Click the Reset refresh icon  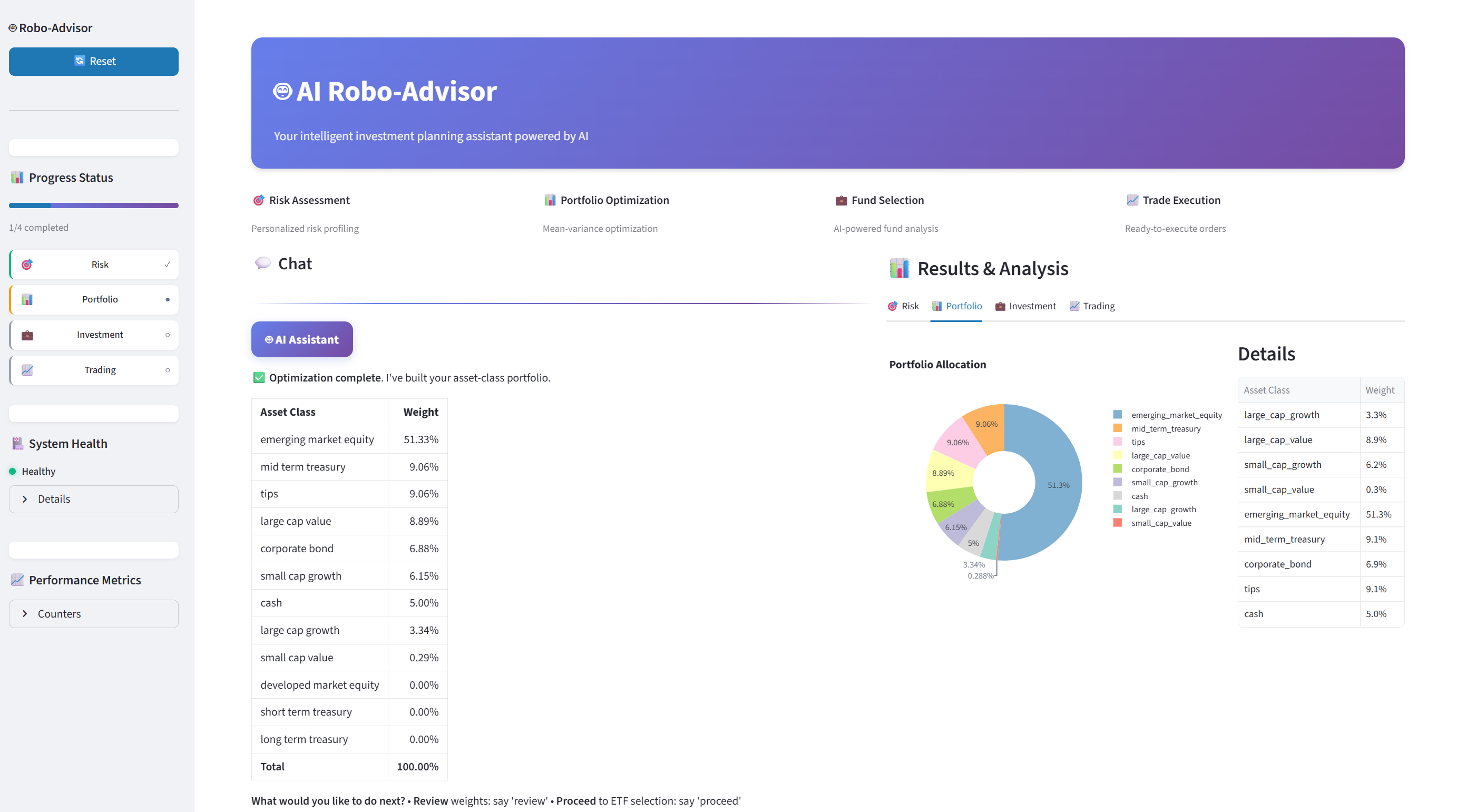click(79, 61)
